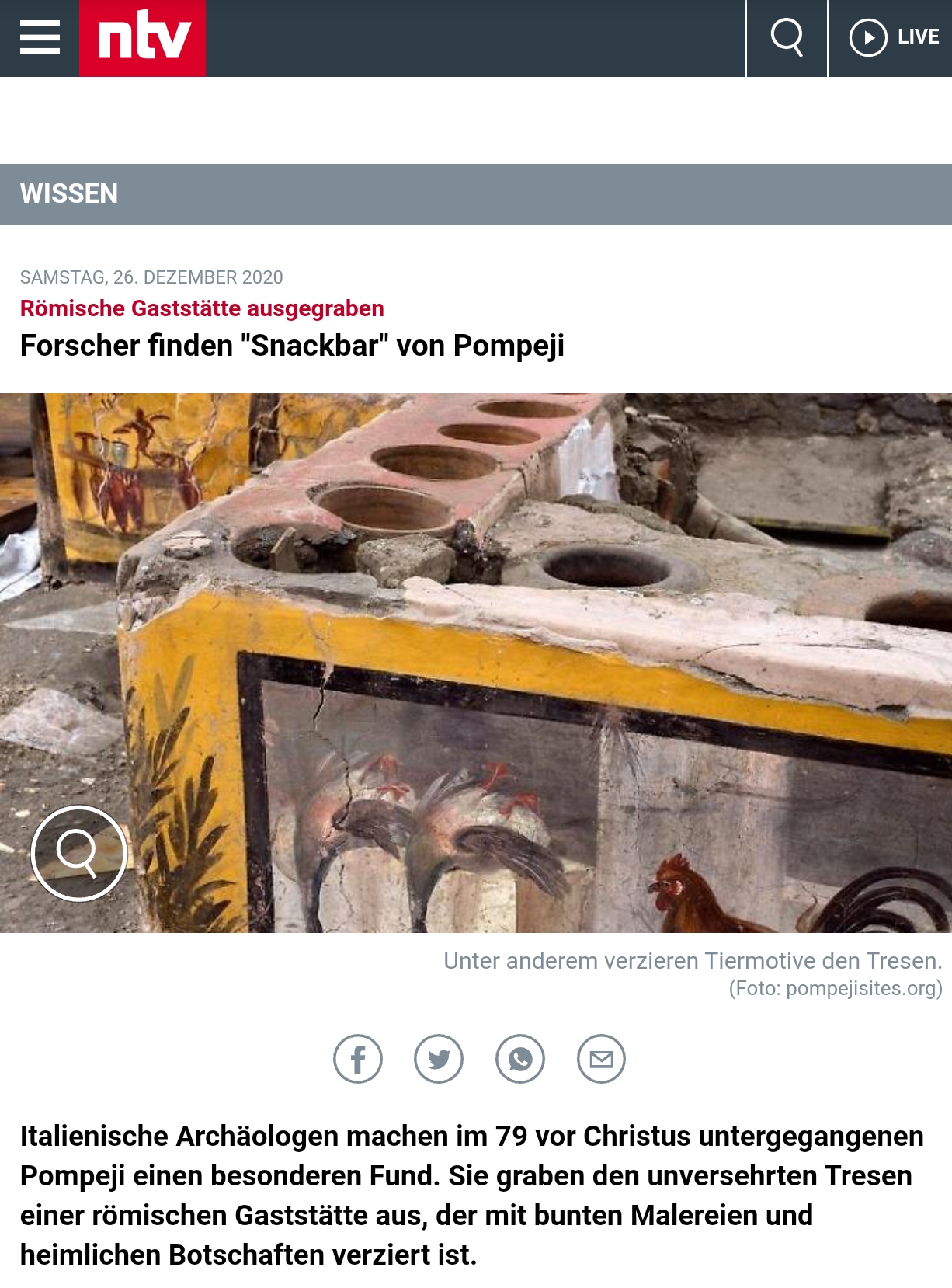
Task: Send the article by email
Action: (x=602, y=1059)
